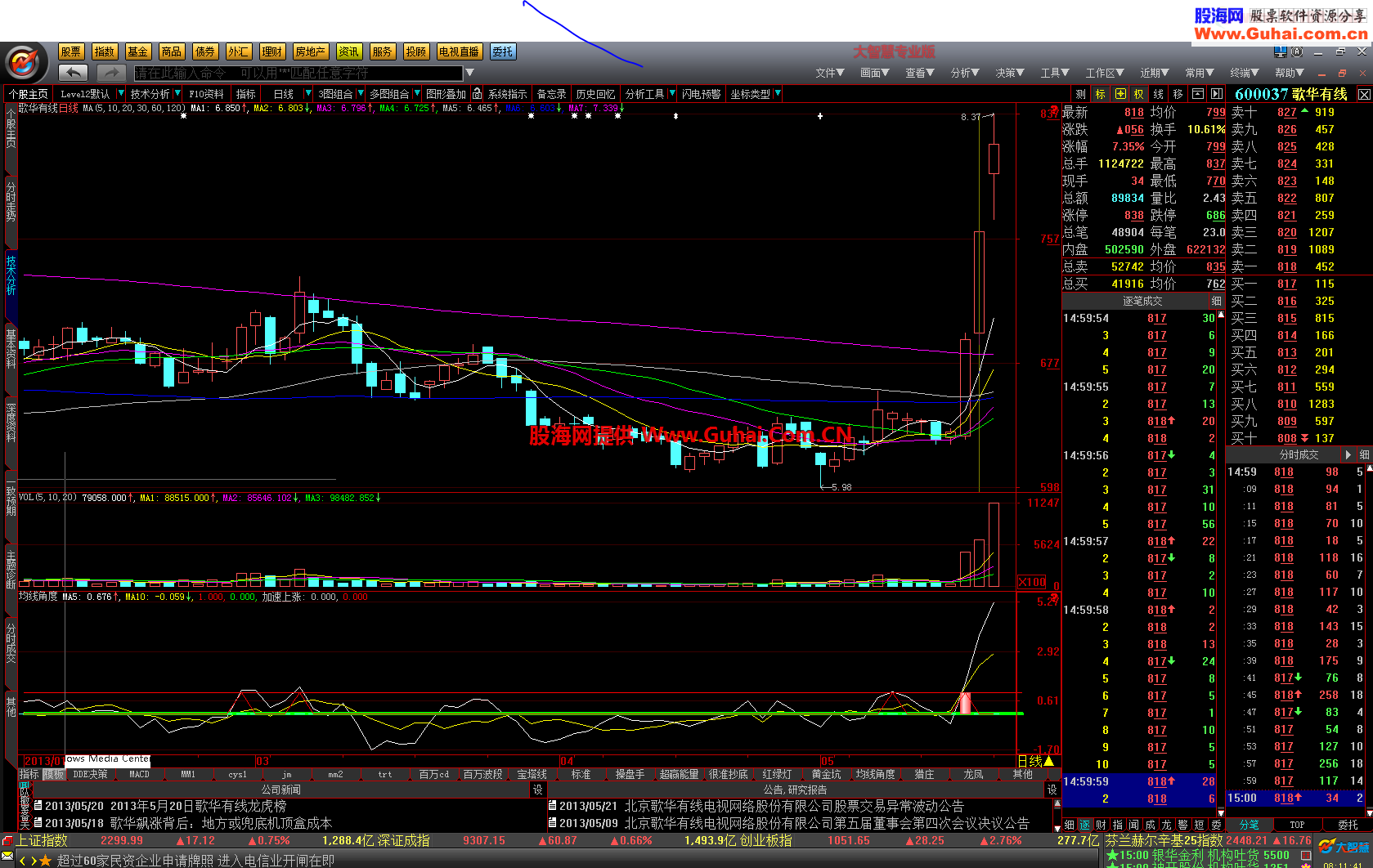Close the 600037 歌华有线 quote panel
Screen dimensions: 1373x868
tap(1363, 95)
